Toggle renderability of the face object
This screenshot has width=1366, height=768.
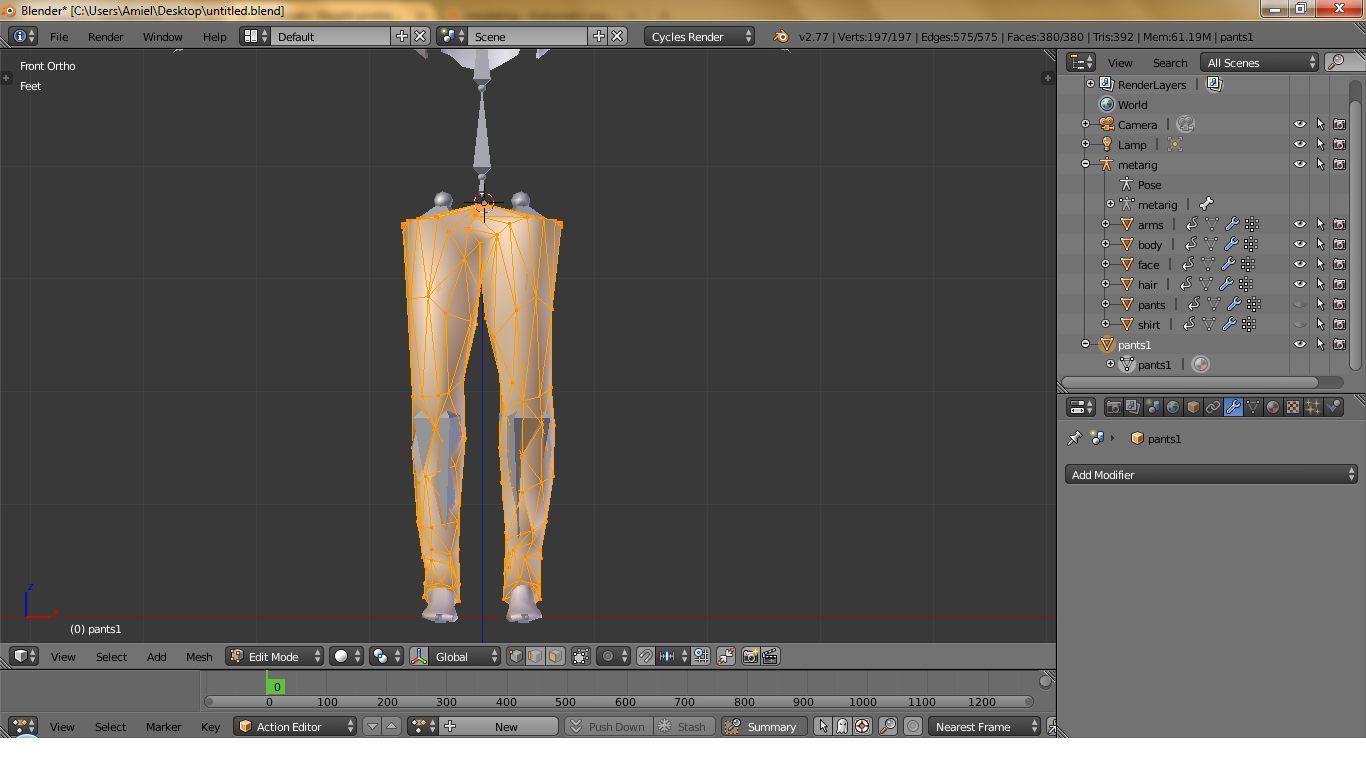[1339, 264]
